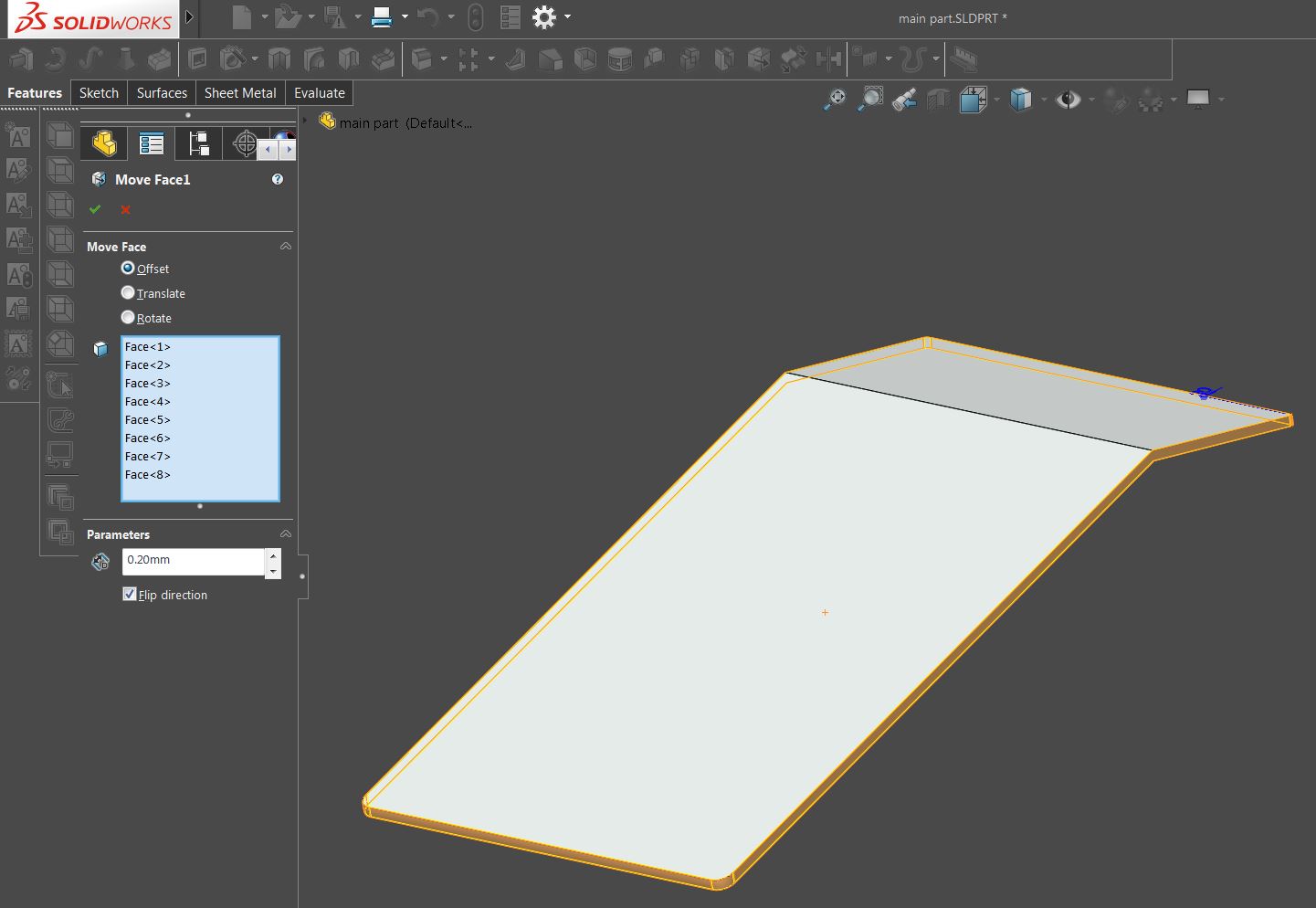The width and height of the screenshot is (1316, 908).
Task: Collapse the Parameters section
Action: click(285, 534)
